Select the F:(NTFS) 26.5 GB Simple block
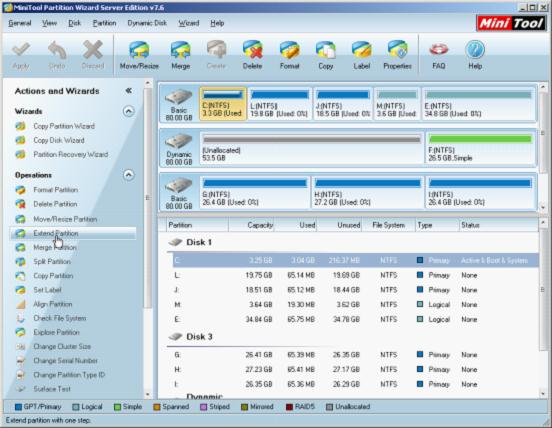The image size is (552, 428). tap(481, 148)
